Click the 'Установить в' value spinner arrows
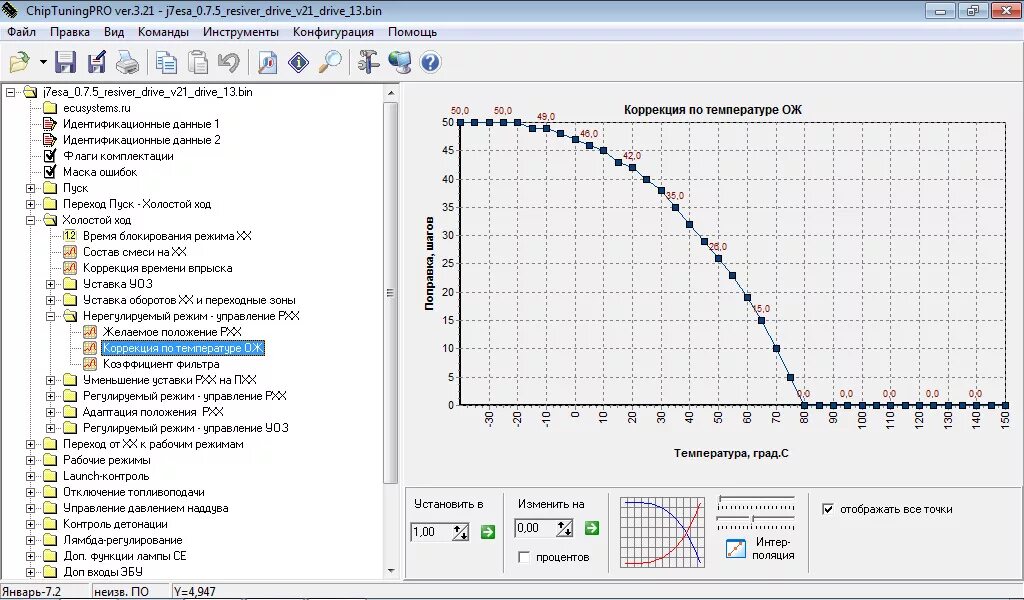The image size is (1024, 600). tap(460, 532)
